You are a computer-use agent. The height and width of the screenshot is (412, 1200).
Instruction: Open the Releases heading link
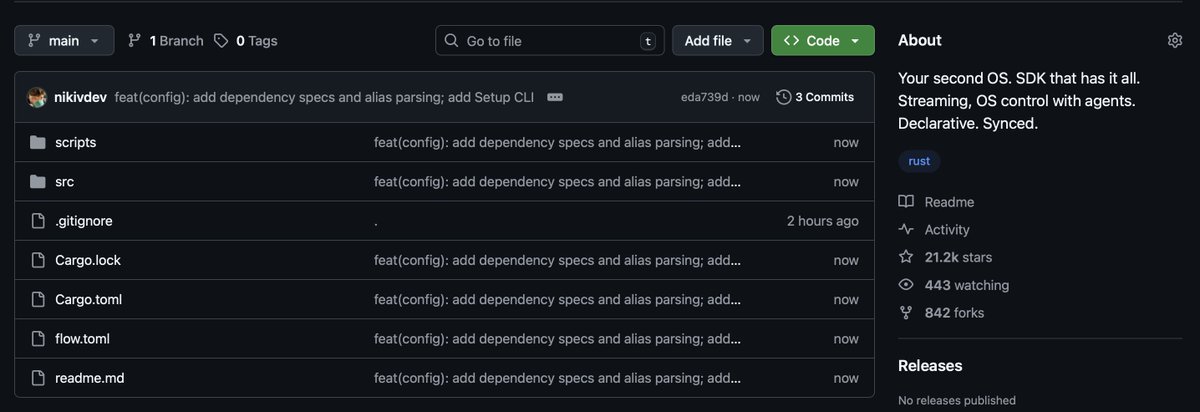tap(930, 365)
